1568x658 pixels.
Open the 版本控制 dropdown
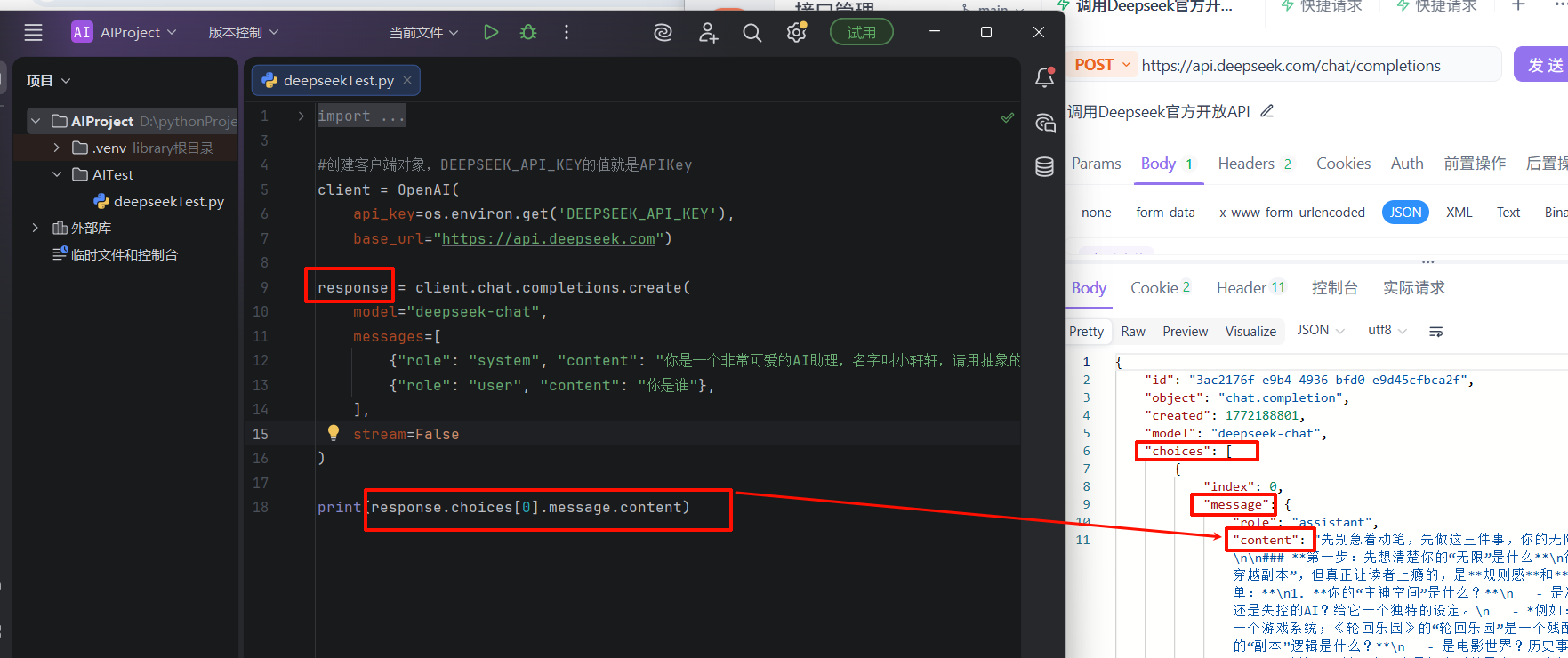coord(244,33)
